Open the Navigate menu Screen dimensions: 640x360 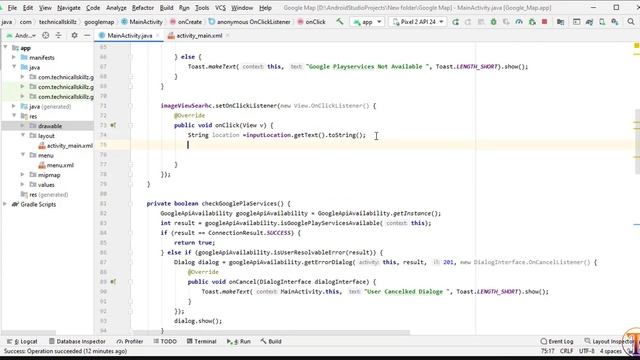(x=69, y=8)
